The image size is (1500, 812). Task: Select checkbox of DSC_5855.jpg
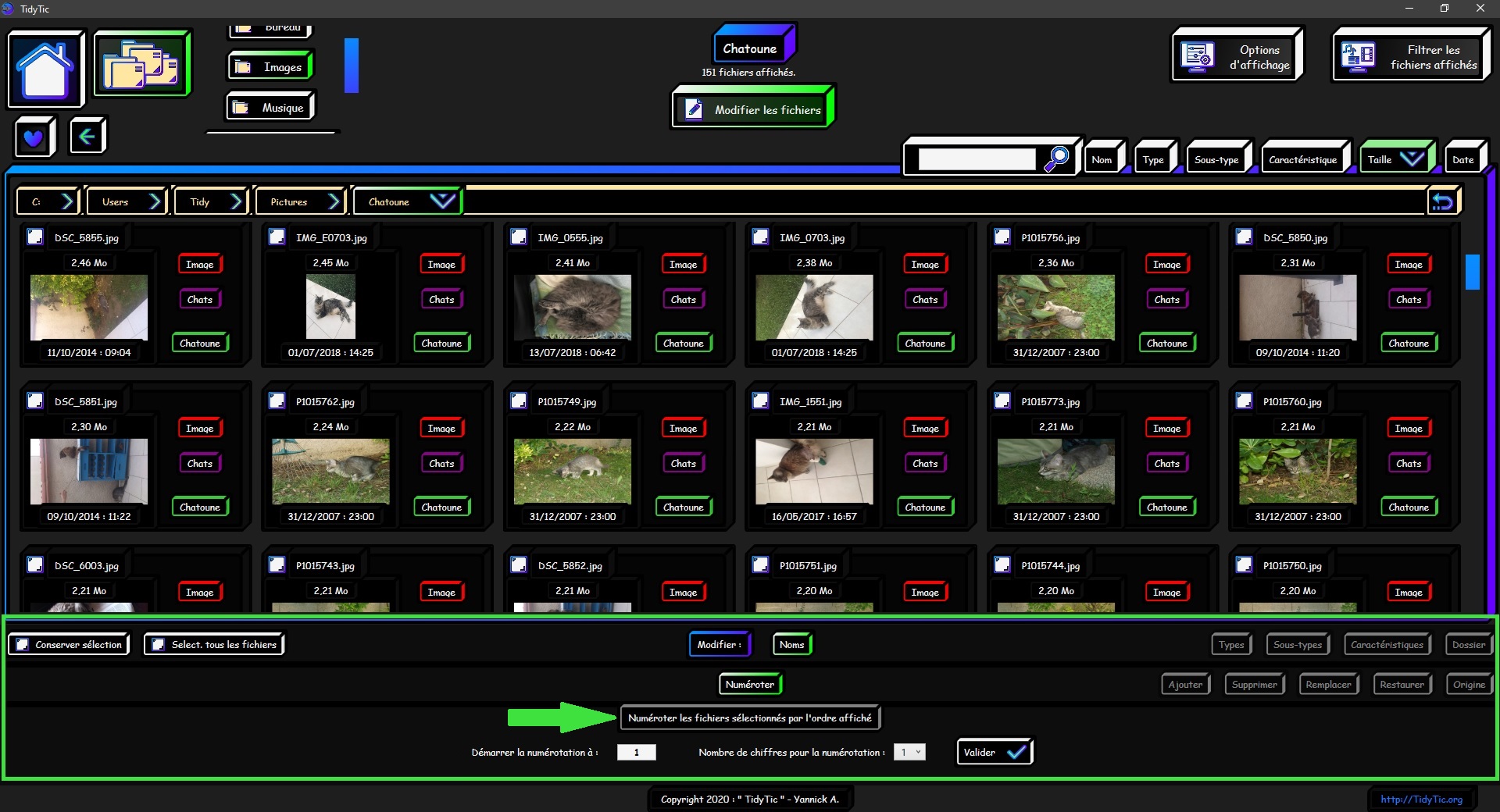tap(35, 237)
